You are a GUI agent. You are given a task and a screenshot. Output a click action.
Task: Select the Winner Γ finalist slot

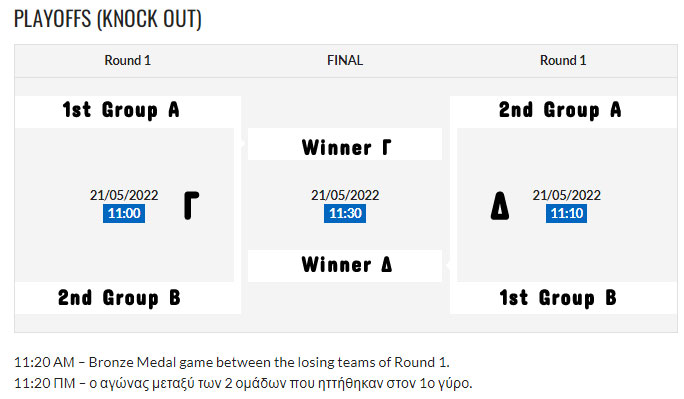pyautogui.click(x=345, y=144)
